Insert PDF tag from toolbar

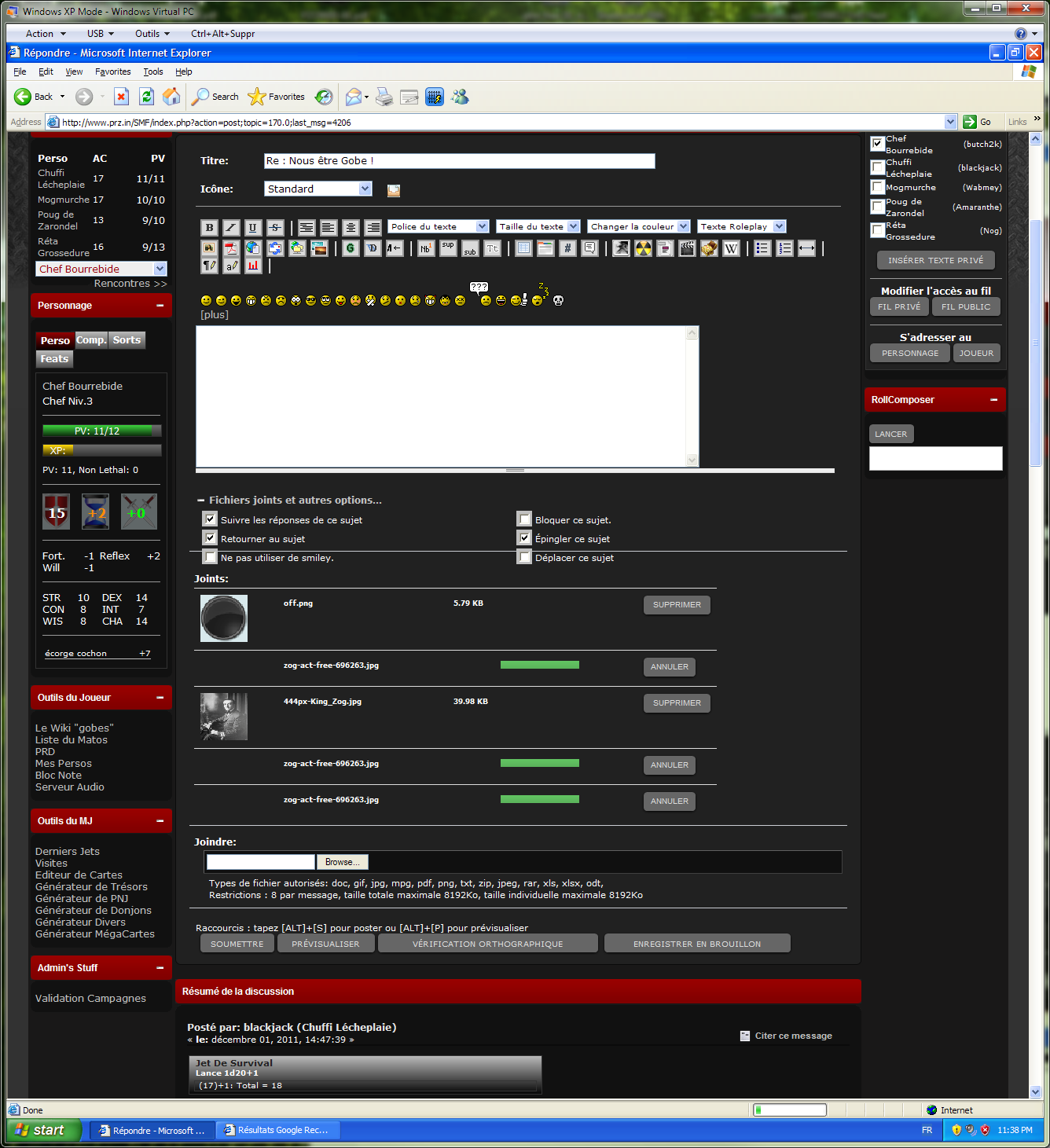(x=231, y=248)
